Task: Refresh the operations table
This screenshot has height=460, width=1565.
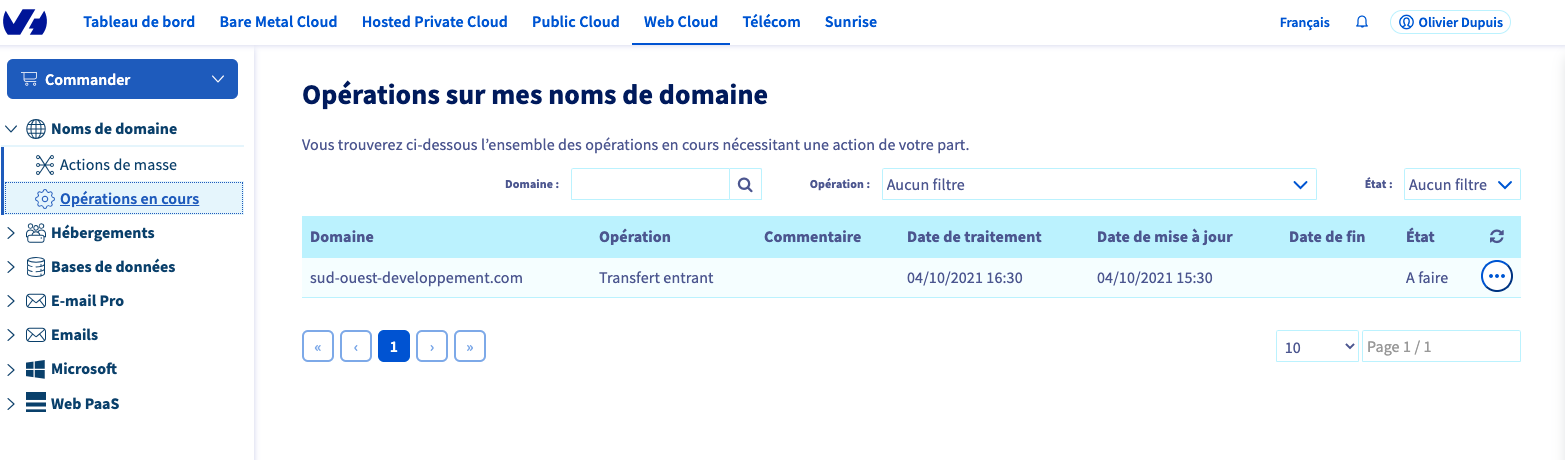Action: [1496, 237]
